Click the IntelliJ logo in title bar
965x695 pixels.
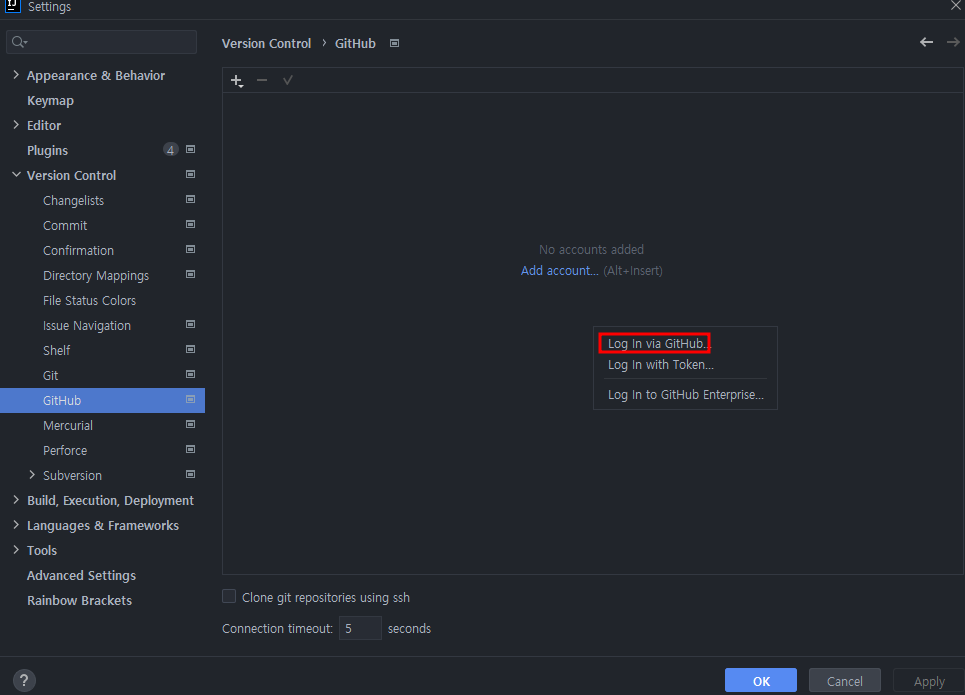pyautogui.click(x=12, y=6)
